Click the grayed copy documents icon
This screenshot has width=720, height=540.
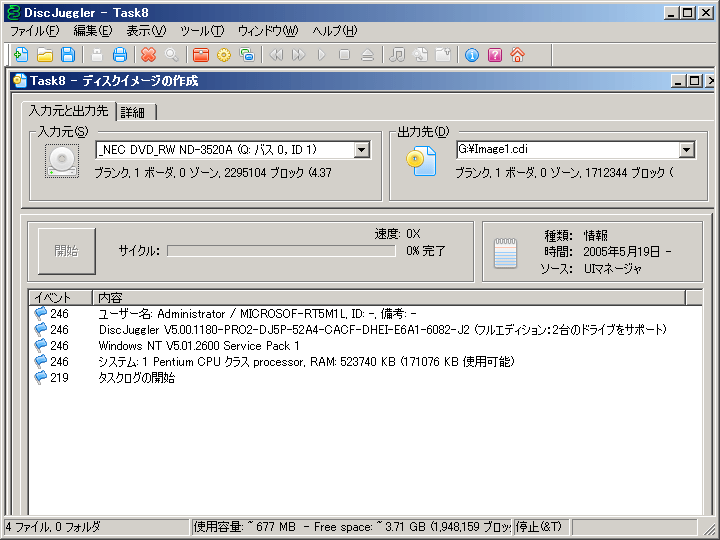[420, 55]
